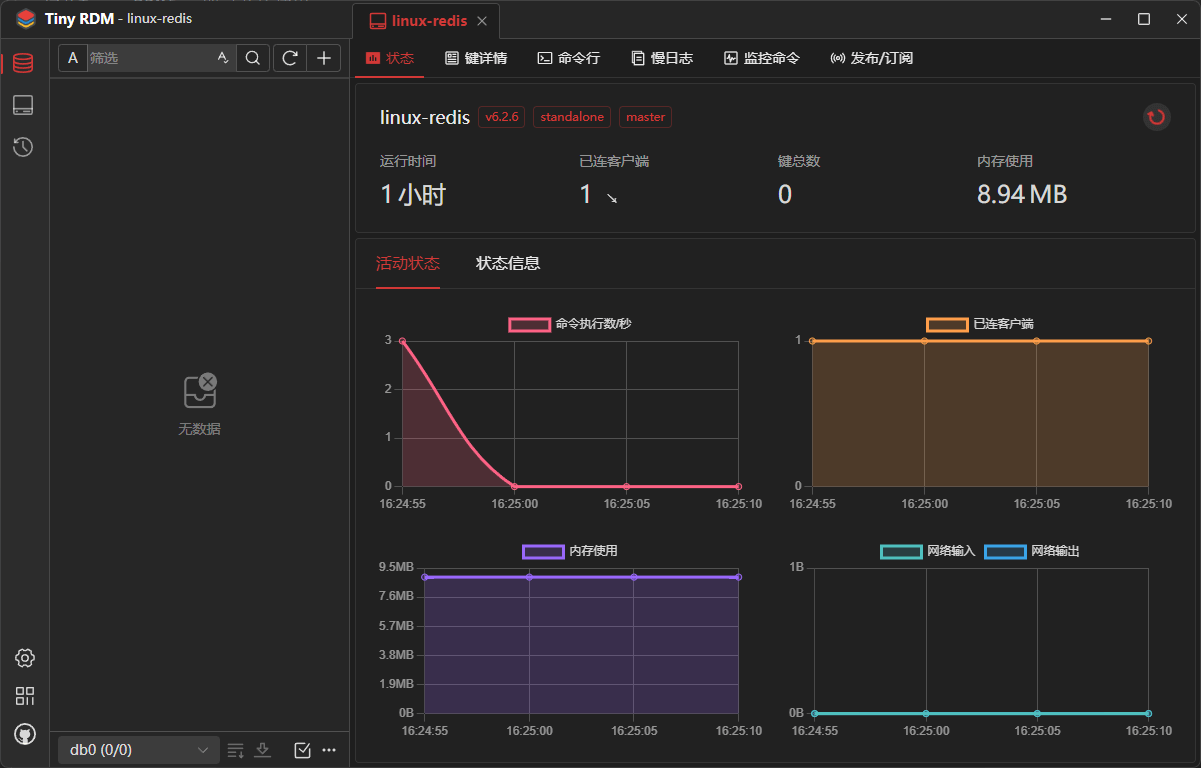Open the GitHub icon link
The width and height of the screenshot is (1201, 768).
tap(25, 734)
